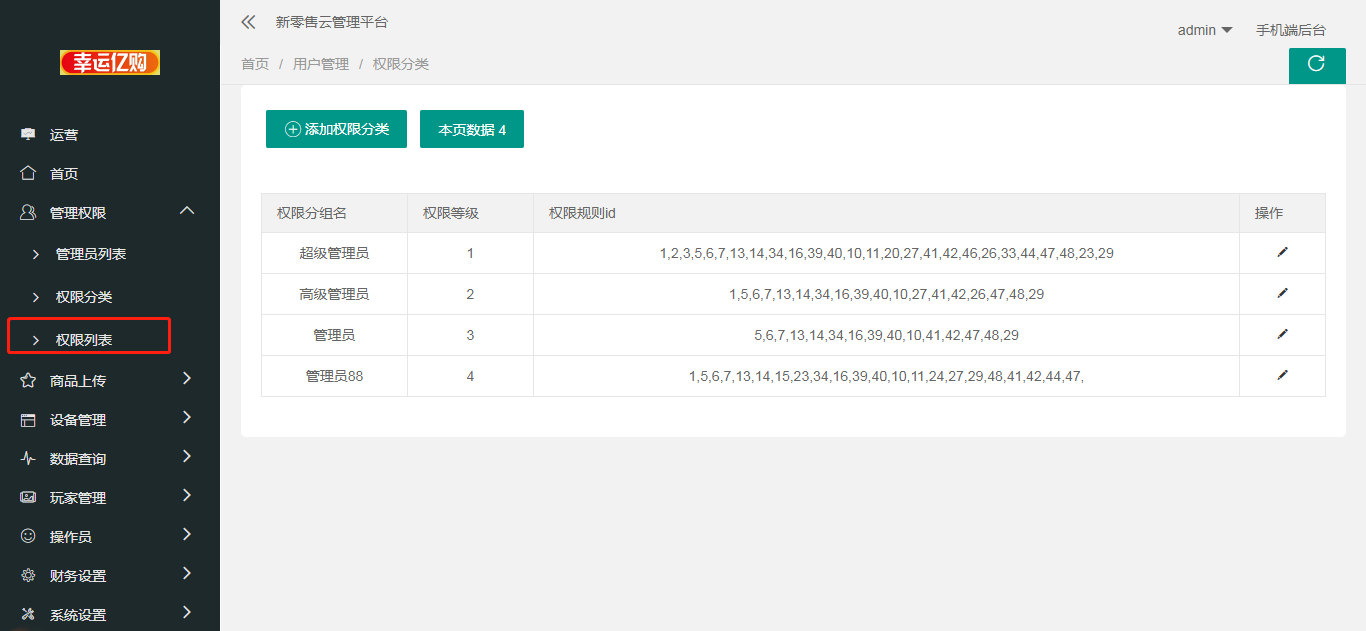This screenshot has width=1366, height=631.
Task: Open 手机端后台 link
Action: pyautogui.click(x=1290, y=30)
